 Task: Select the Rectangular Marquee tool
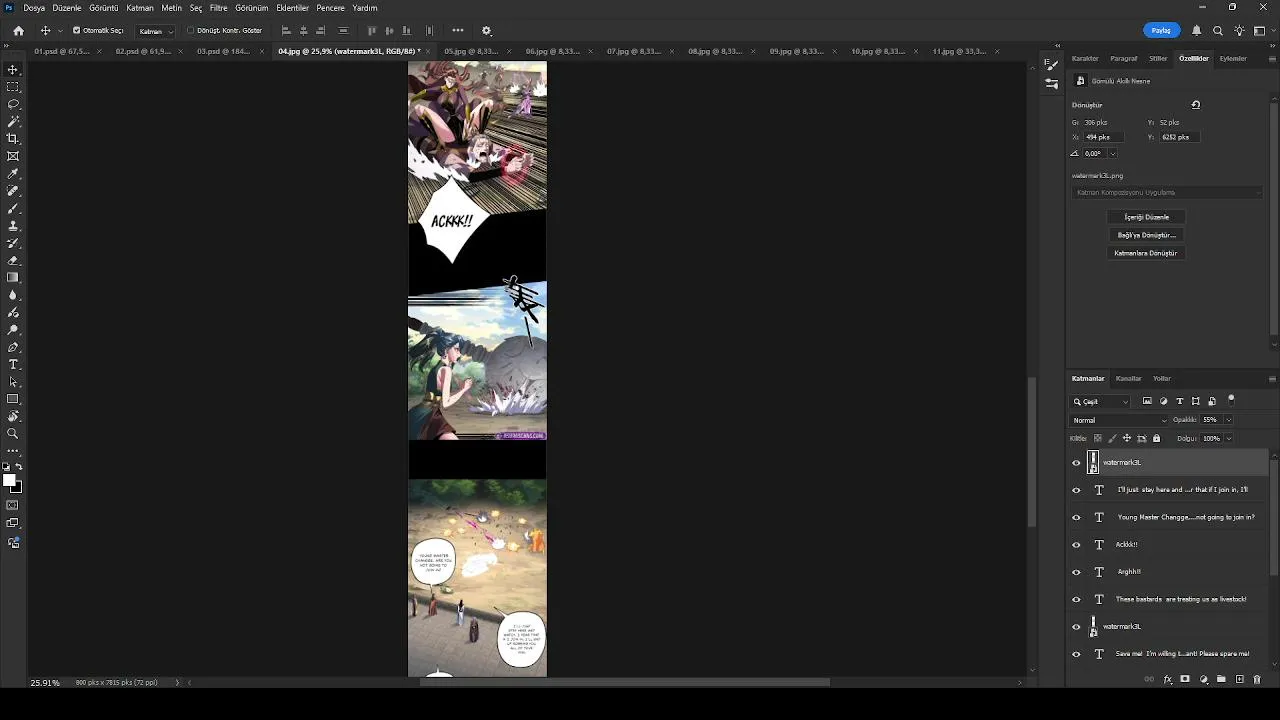pos(13,87)
